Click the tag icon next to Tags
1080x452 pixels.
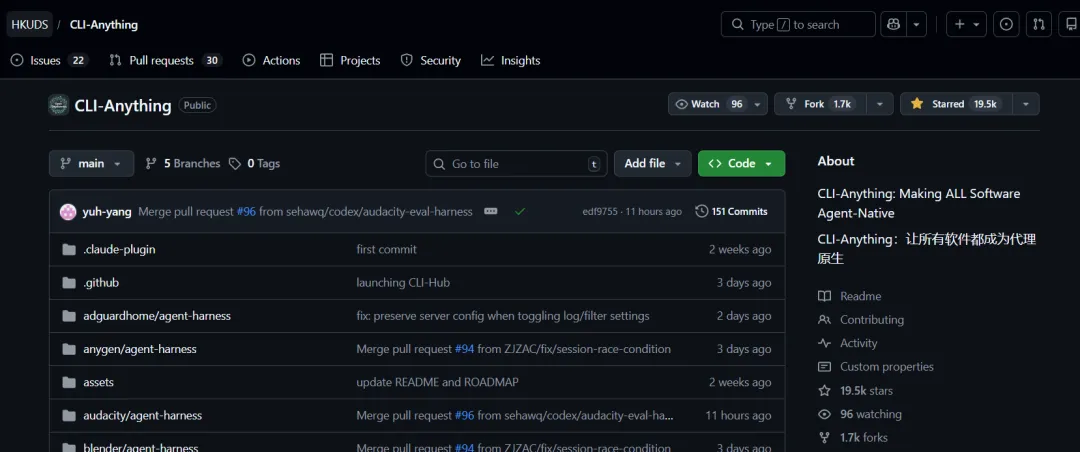click(x=235, y=163)
